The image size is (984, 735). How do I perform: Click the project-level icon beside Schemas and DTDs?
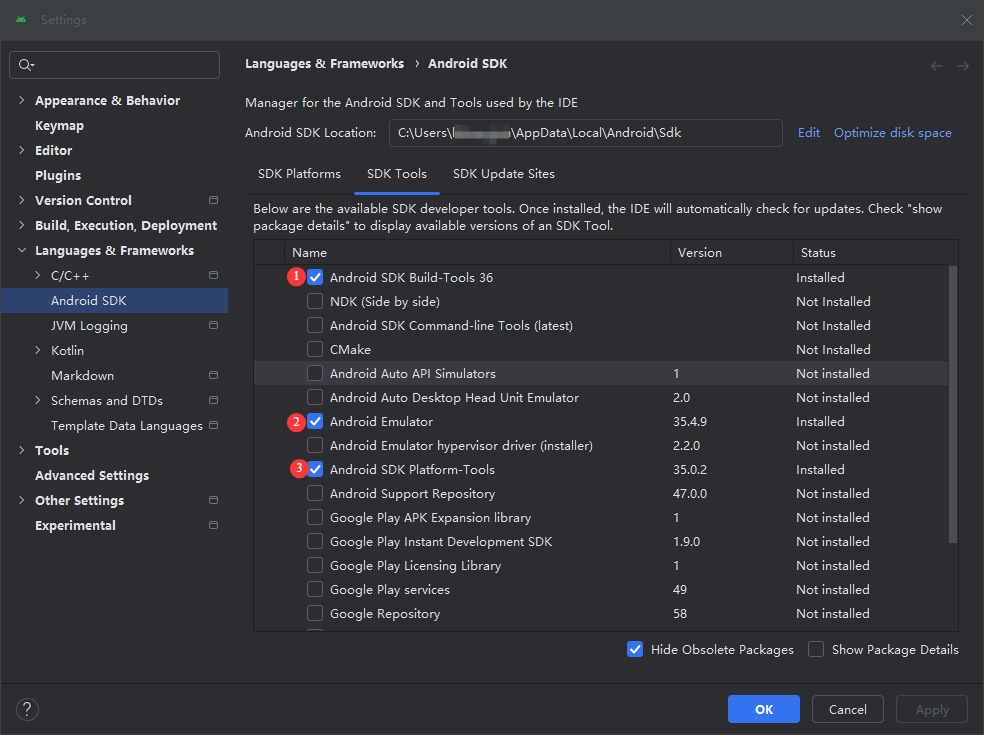pos(213,400)
